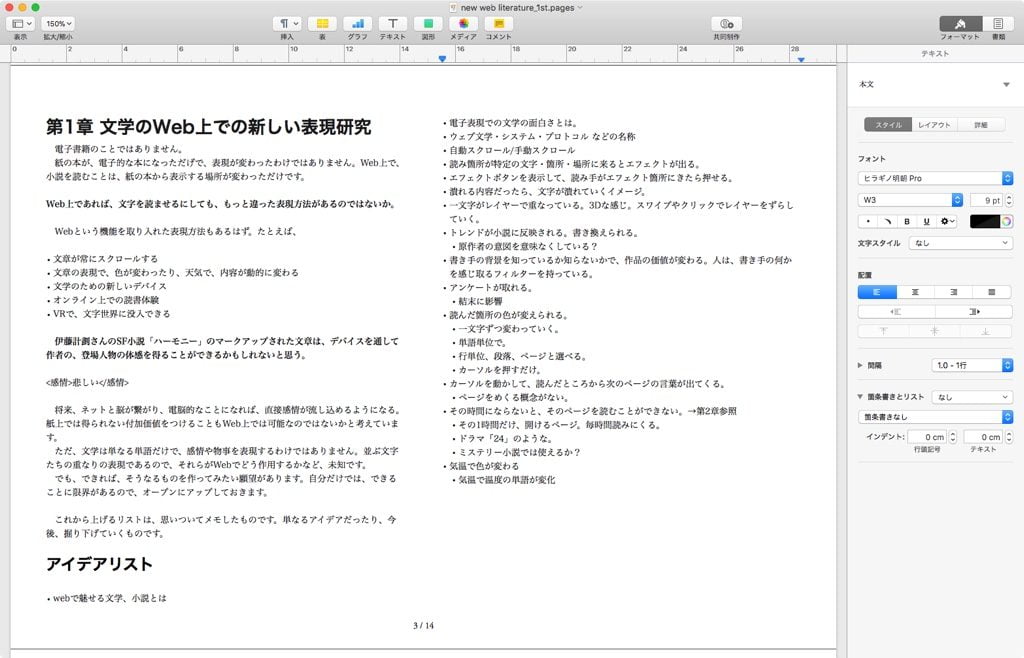Open the 挿入 insert menu
This screenshot has height=658, width=1024.
pyautogui.click(x=287, y=24)
